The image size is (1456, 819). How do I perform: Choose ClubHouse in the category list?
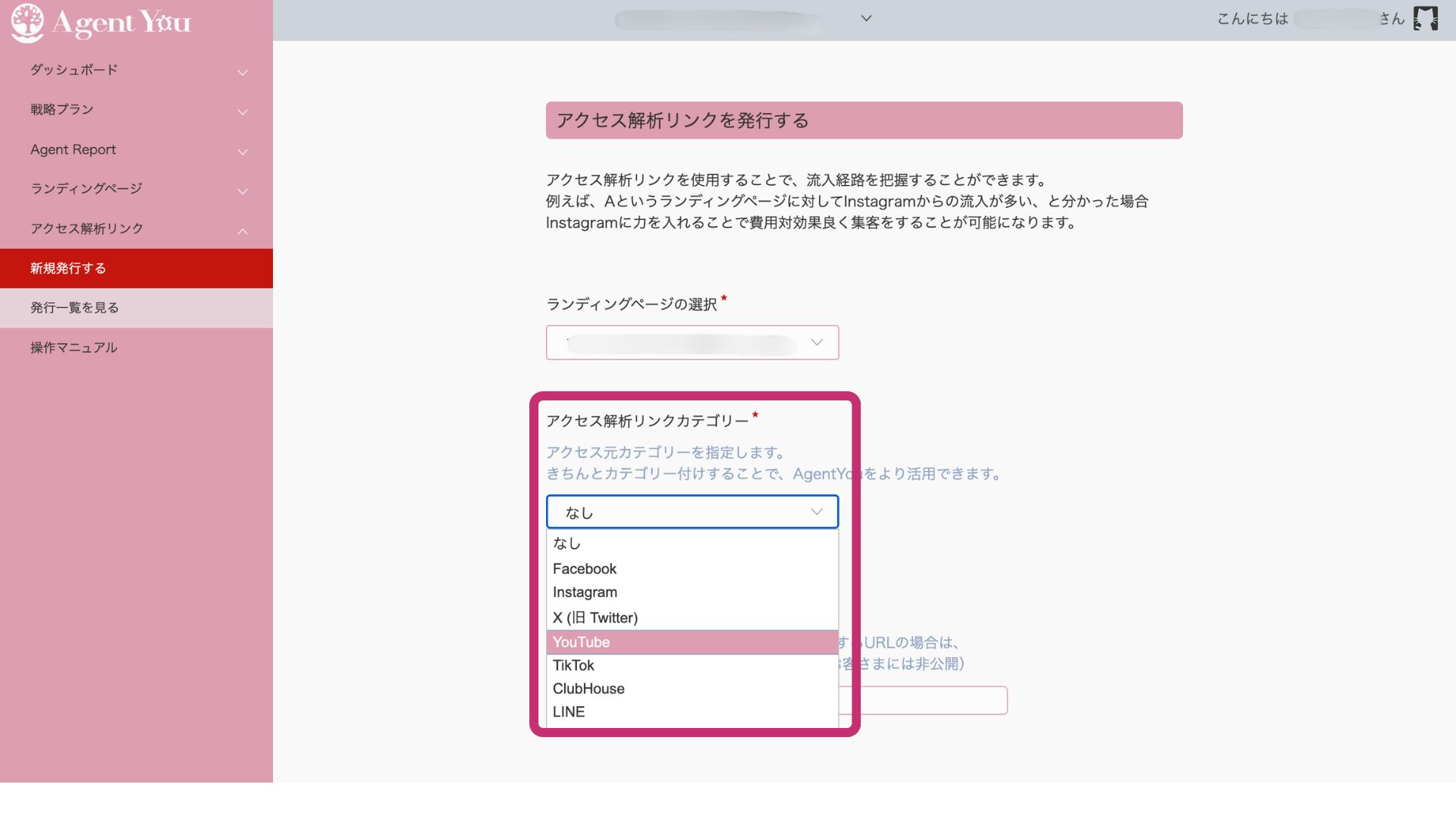click(692, 689)
